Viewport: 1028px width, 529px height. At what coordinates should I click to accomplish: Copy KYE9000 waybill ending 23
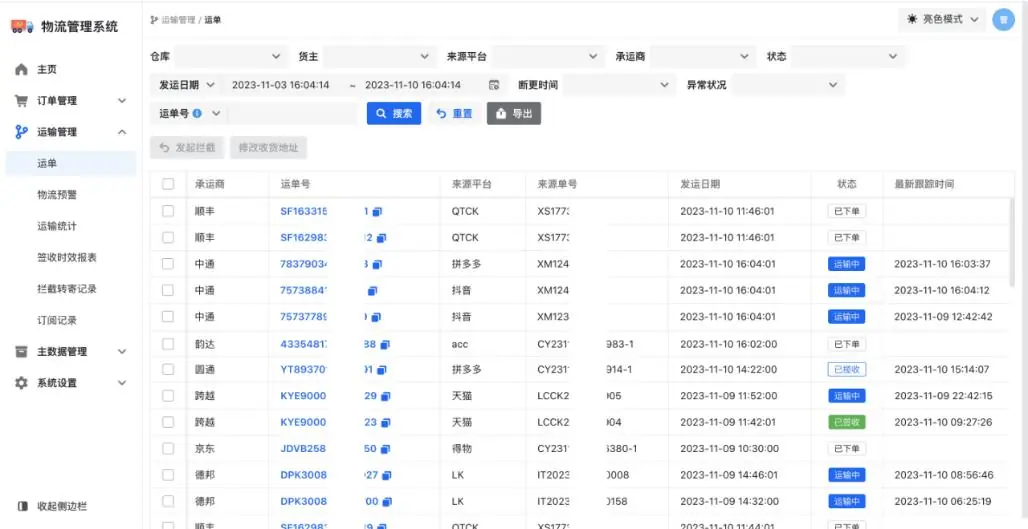[386, 422]
